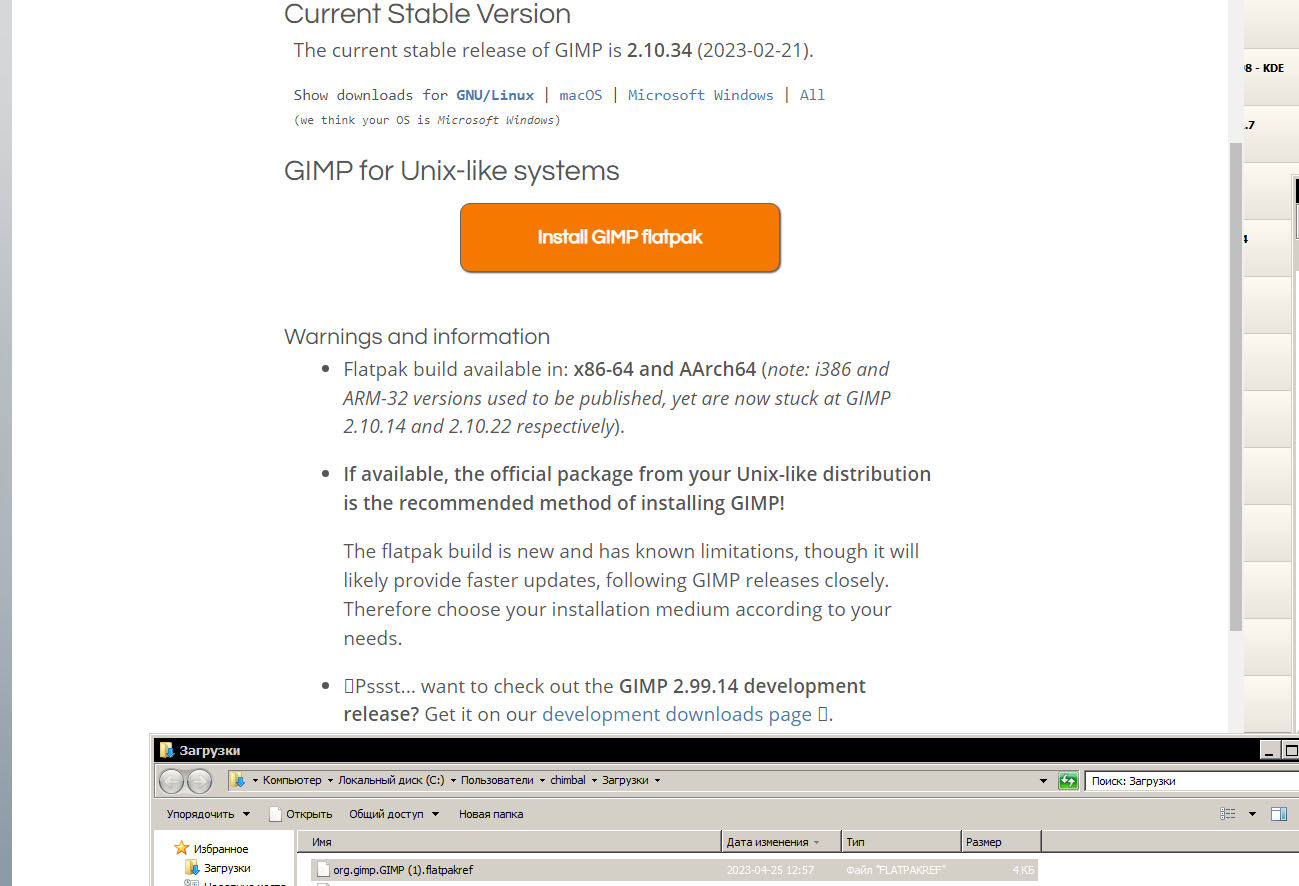Click Локальный диск (C:) breadcrumb
Viewport: 1299px width, 886px height.
pyautogui.click(x=391, y=780)
